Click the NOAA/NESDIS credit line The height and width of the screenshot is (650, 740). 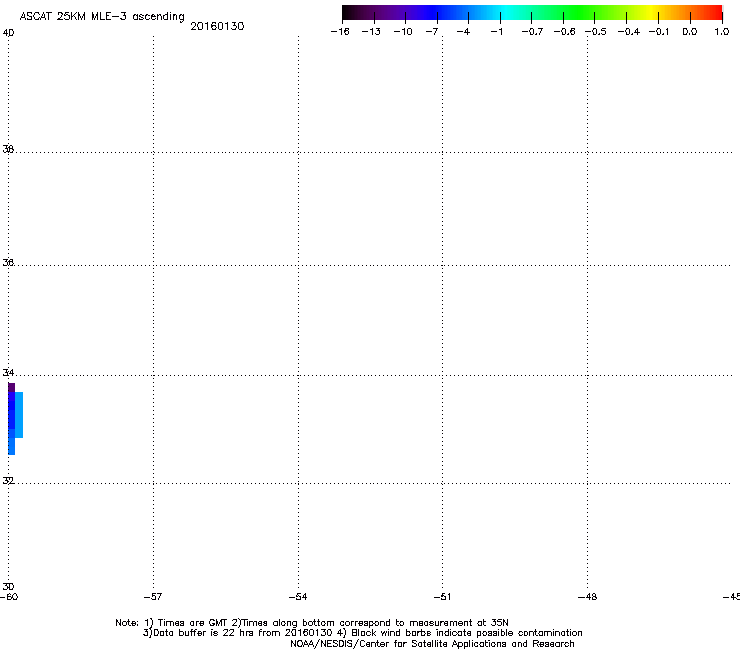432,644
